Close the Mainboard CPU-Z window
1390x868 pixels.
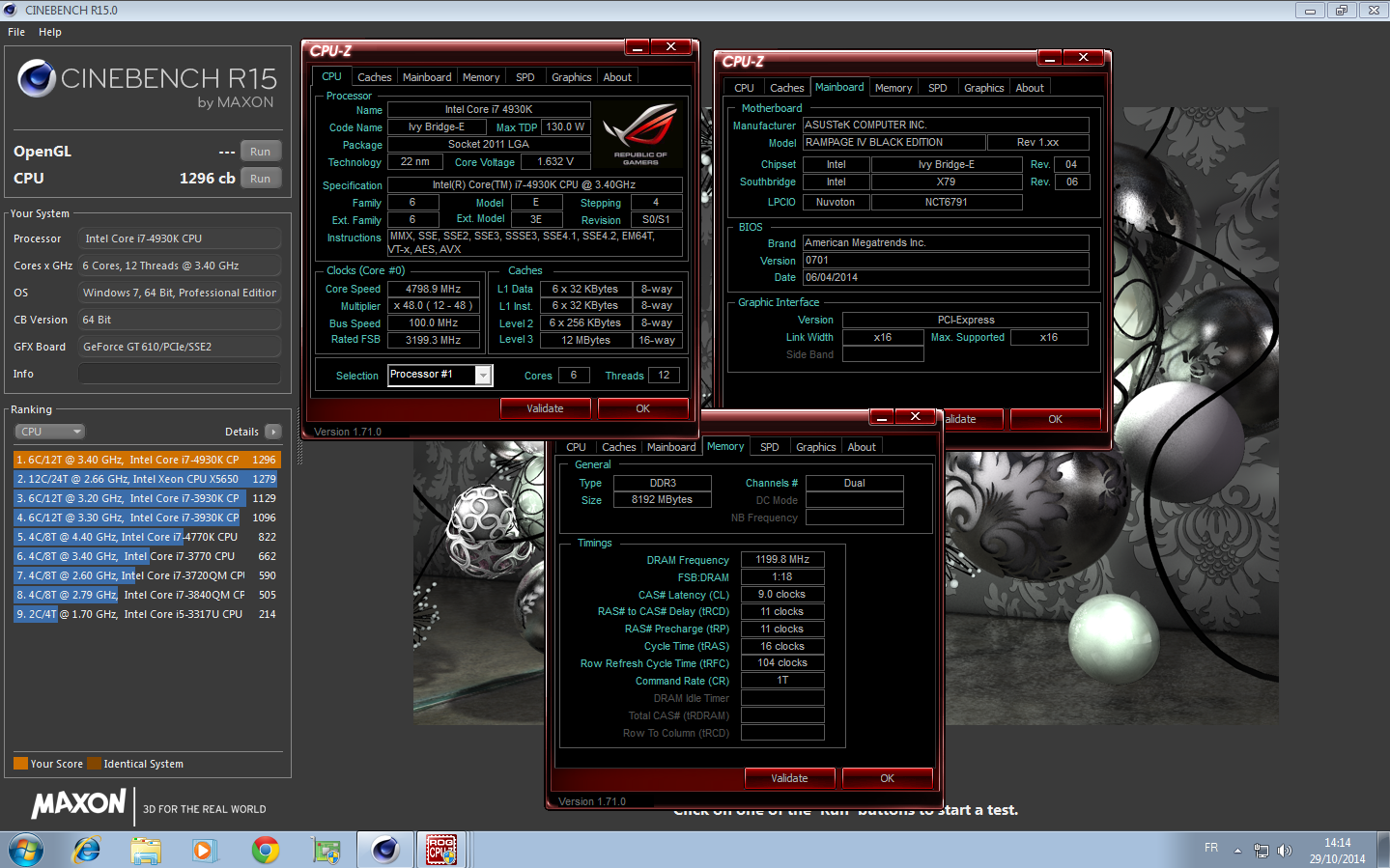click(1083, 57)
